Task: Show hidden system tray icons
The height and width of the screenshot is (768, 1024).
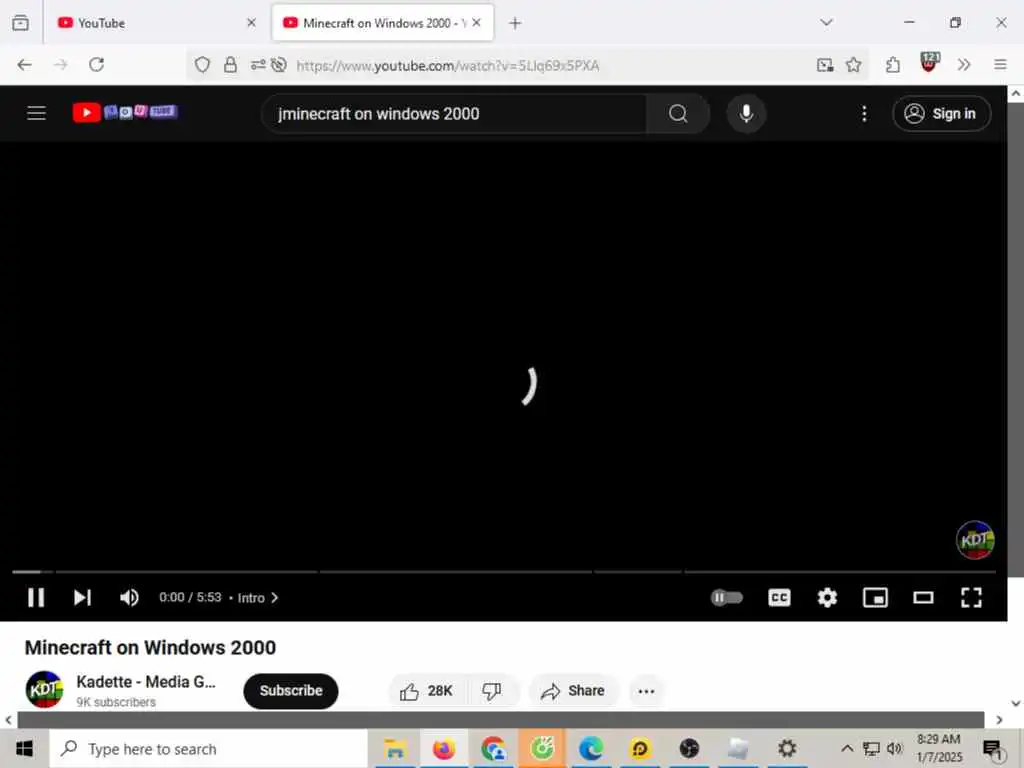Action: (x=847, y=748)
